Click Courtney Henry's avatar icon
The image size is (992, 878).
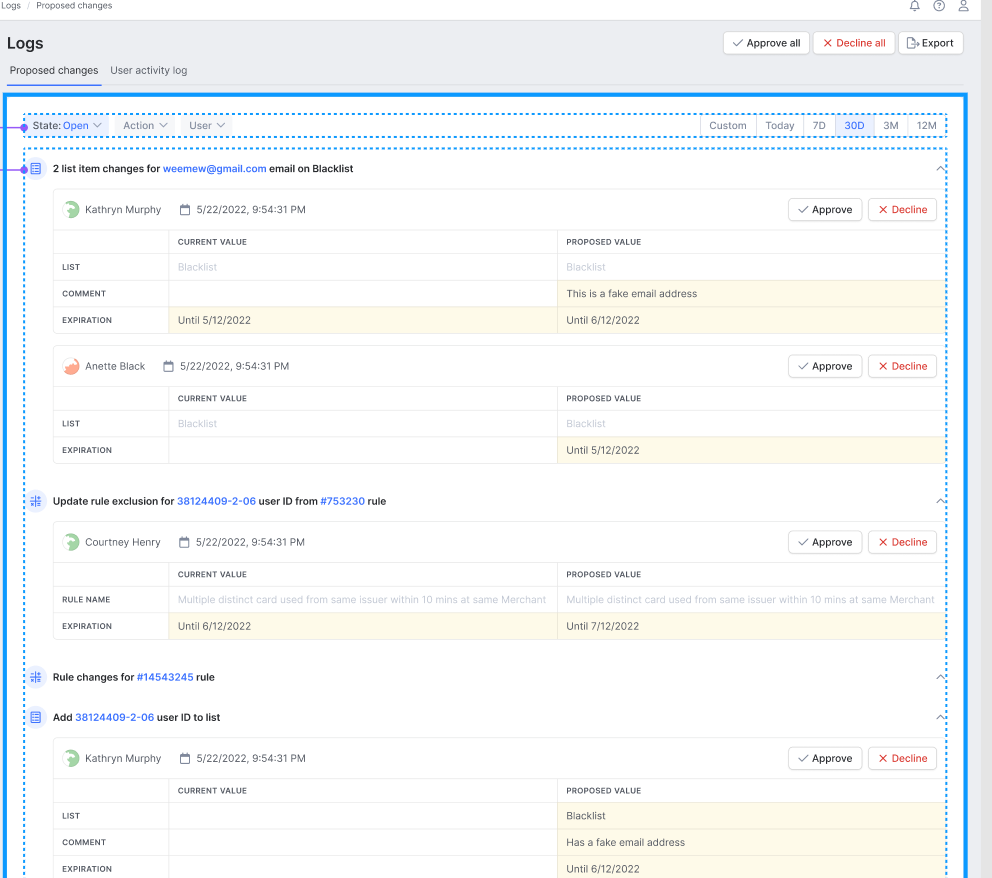click(x=71, y=542)
